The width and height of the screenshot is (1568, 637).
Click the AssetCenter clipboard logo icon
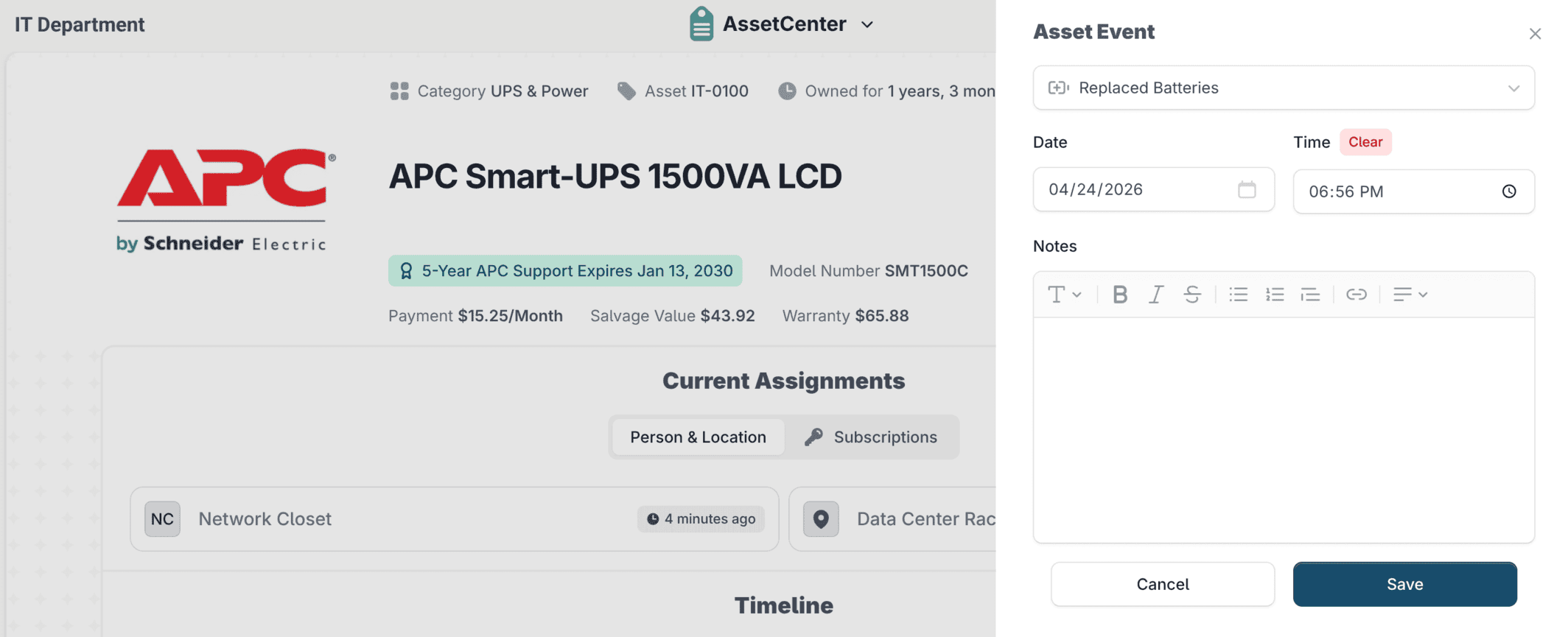coord(701,24)
